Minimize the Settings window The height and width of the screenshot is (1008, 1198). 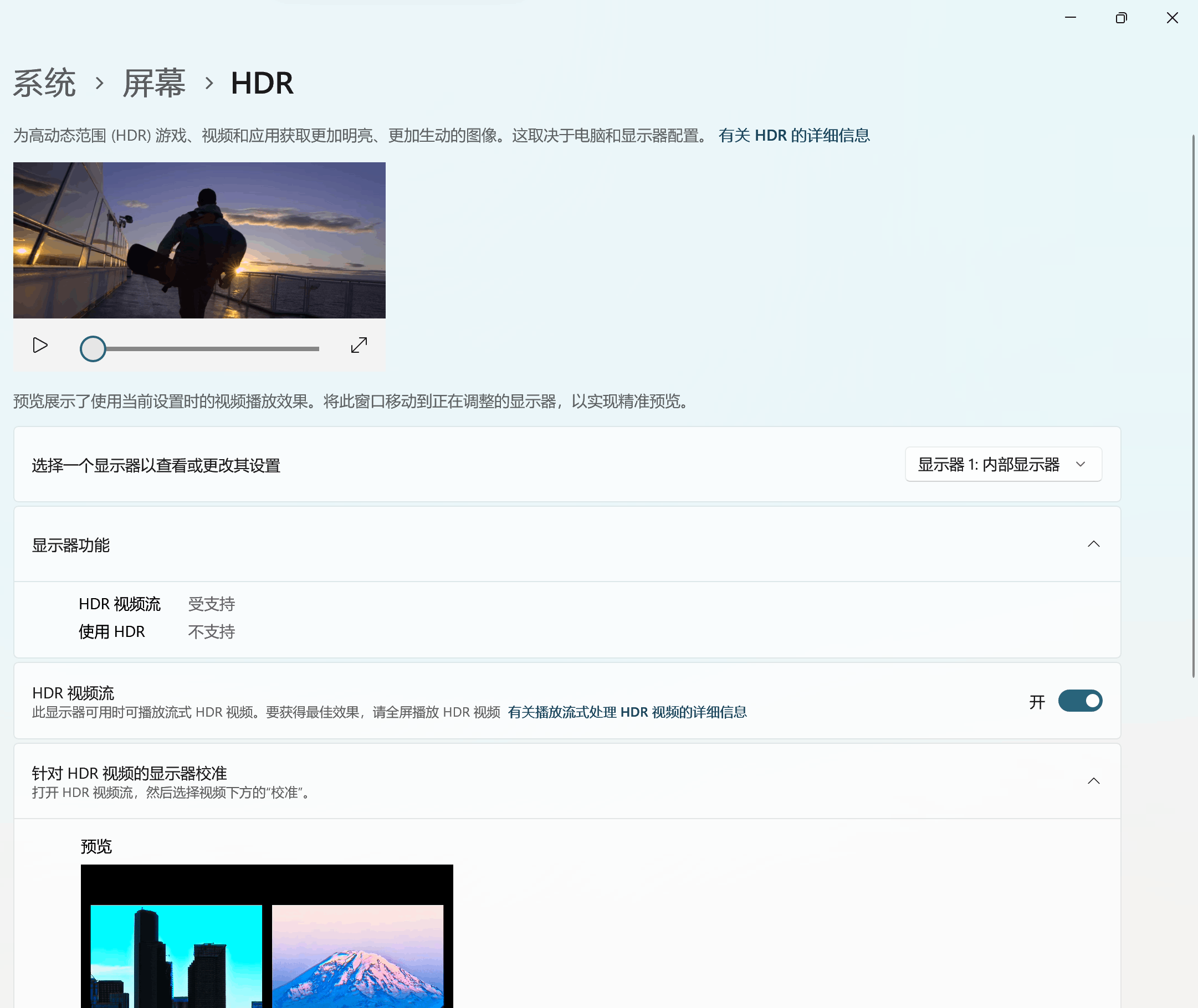(x=1070, y=18)
